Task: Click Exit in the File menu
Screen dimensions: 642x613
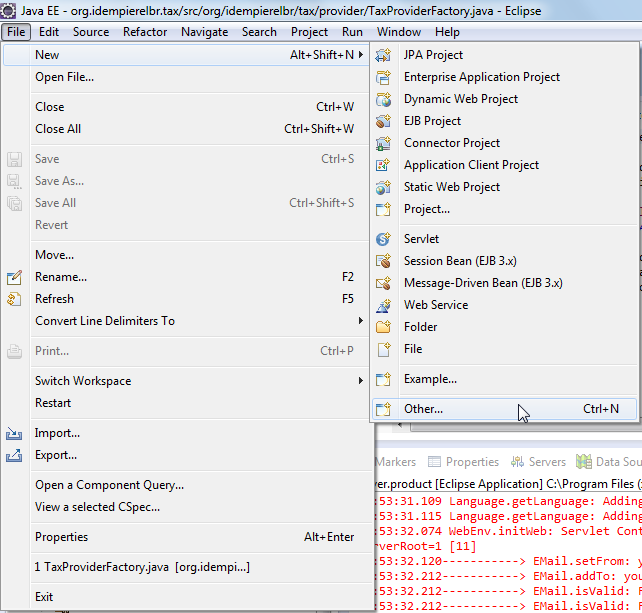Action: click(x=44, y=597)
